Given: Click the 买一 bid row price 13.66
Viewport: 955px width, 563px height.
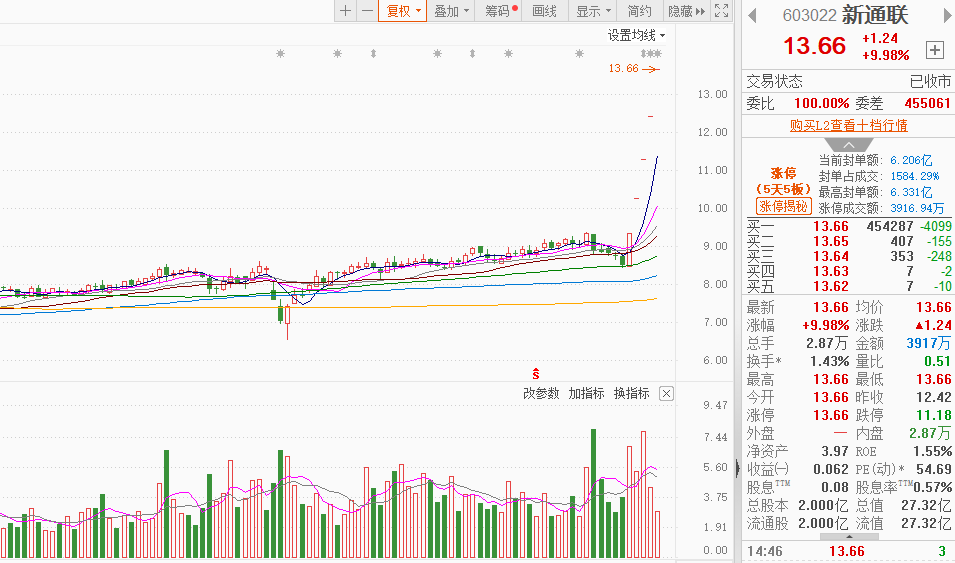Looking at the screenshot, I should [831, 227].
